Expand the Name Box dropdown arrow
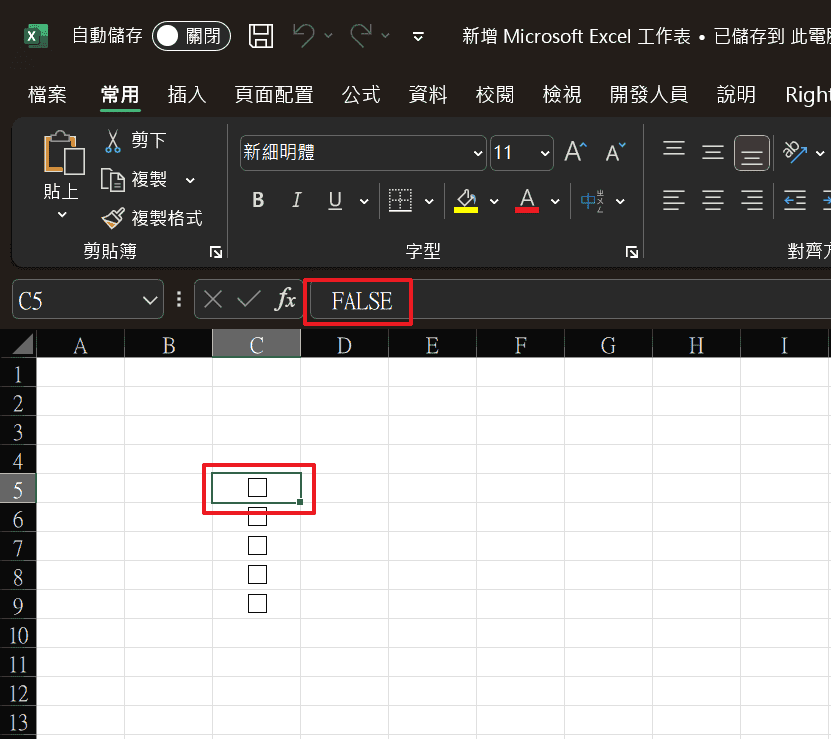This screenshot has height=739, width=831. (x=150, y=300)
